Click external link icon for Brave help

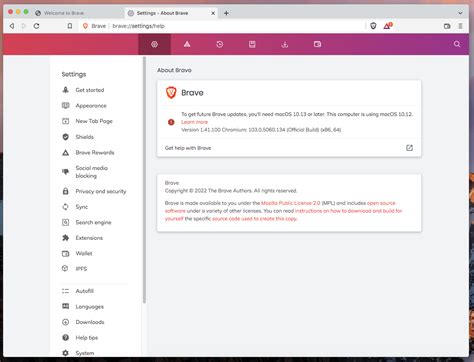pos(409,148)
